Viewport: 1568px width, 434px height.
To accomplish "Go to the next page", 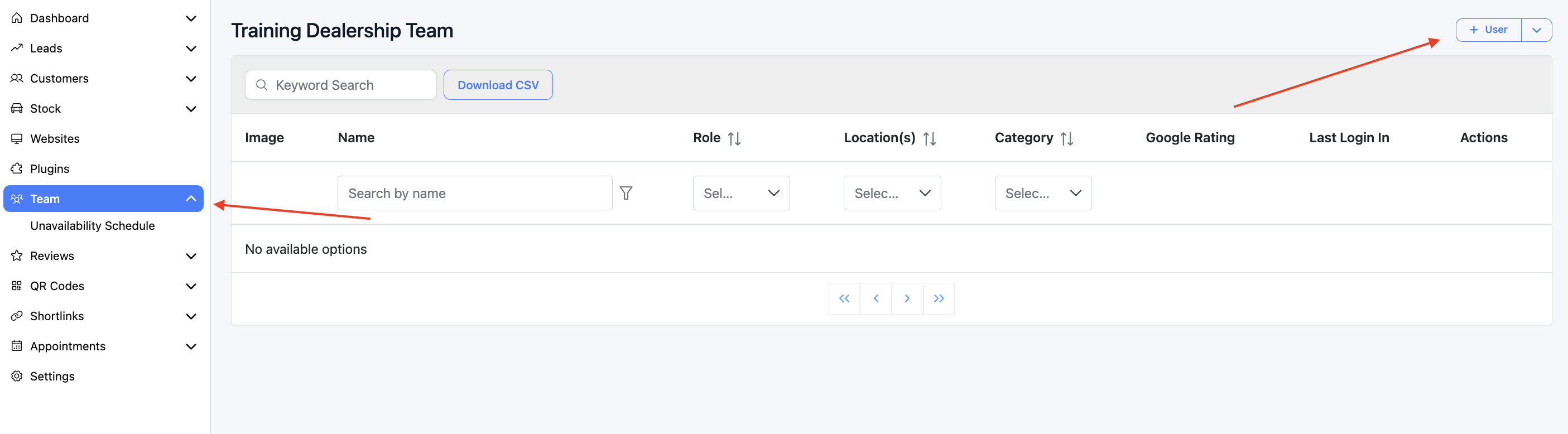I will pyautogui.click(x=907, y=298).
